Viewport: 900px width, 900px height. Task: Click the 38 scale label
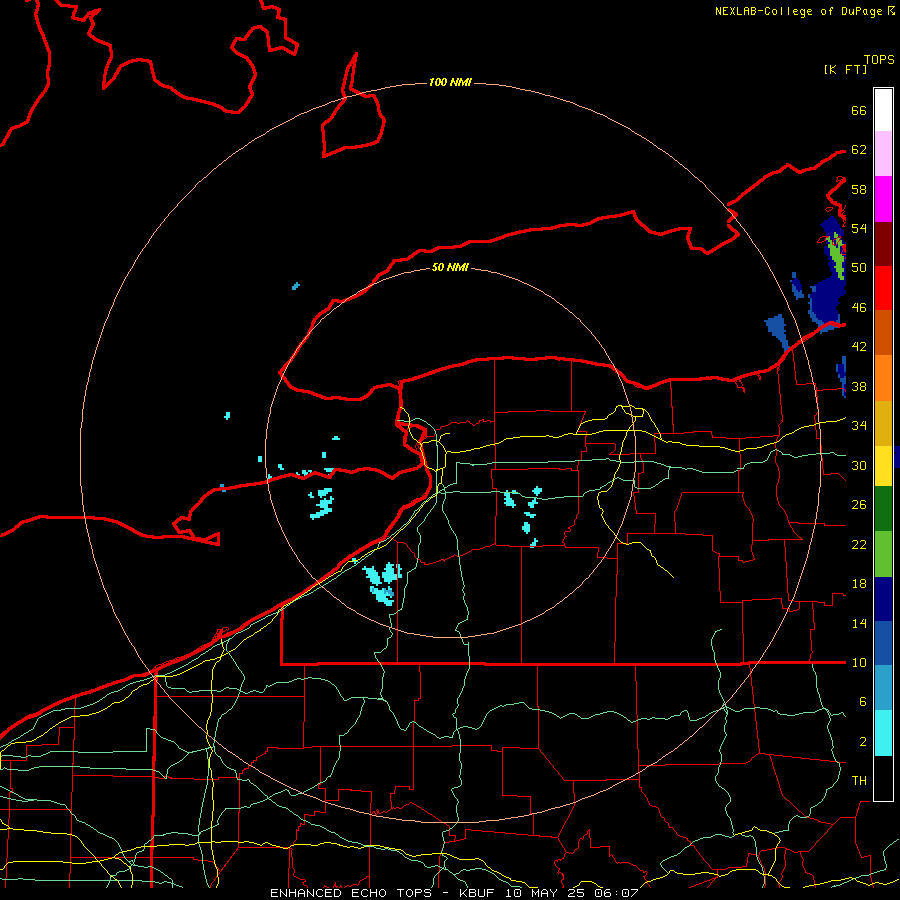pyautogui.click(x=859, y=387)
